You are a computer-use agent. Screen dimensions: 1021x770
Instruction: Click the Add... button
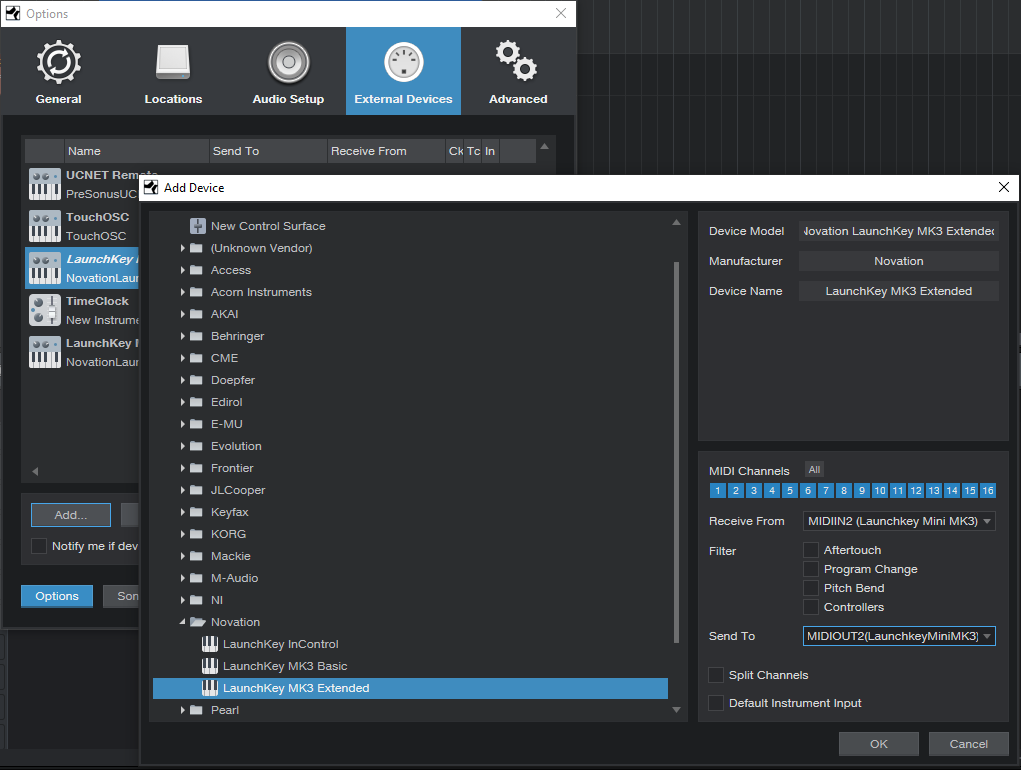click(71, 515)
